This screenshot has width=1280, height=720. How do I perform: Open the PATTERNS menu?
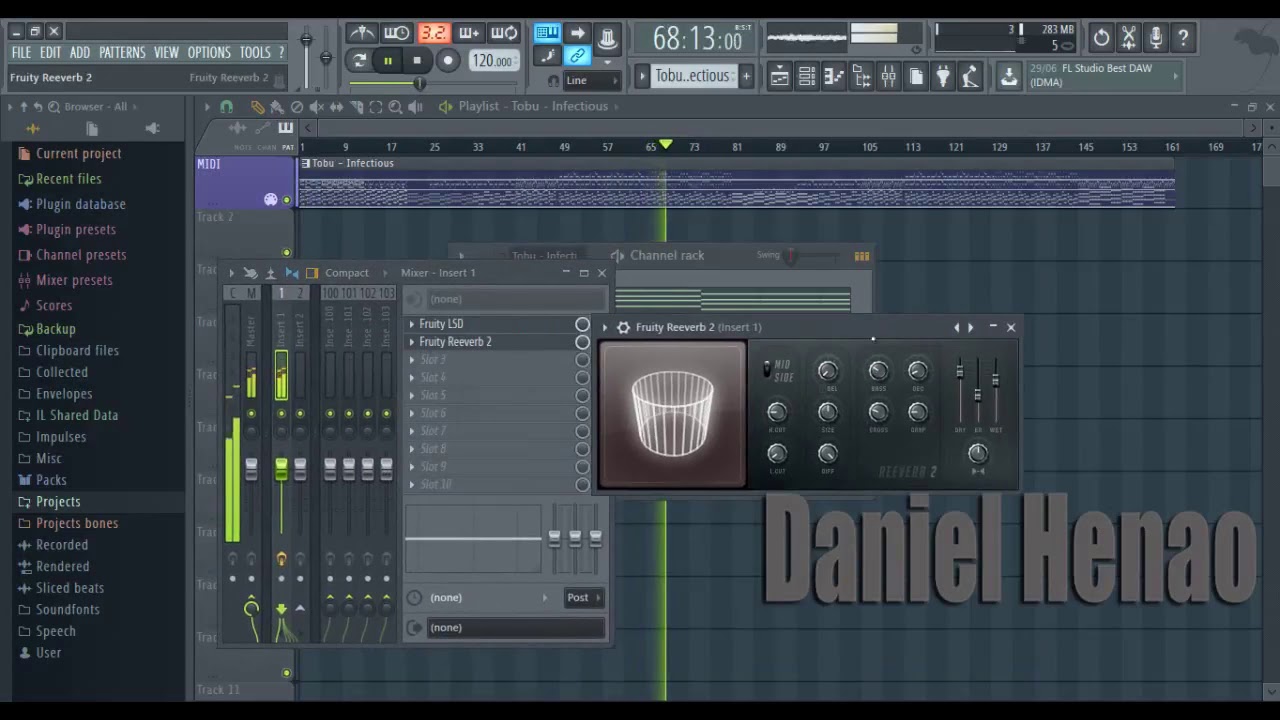coord(122,52)
